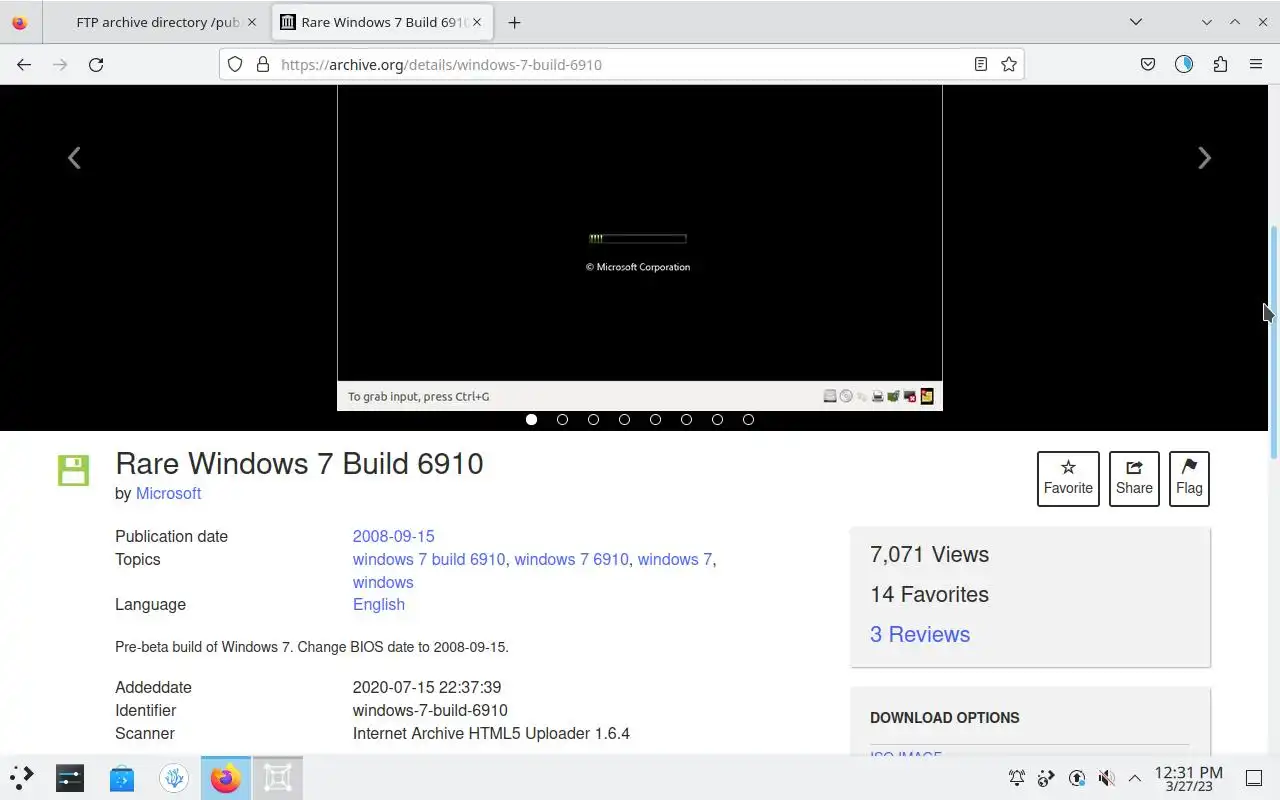
Task: Go back to the previous page
Action: coord(24,64)
